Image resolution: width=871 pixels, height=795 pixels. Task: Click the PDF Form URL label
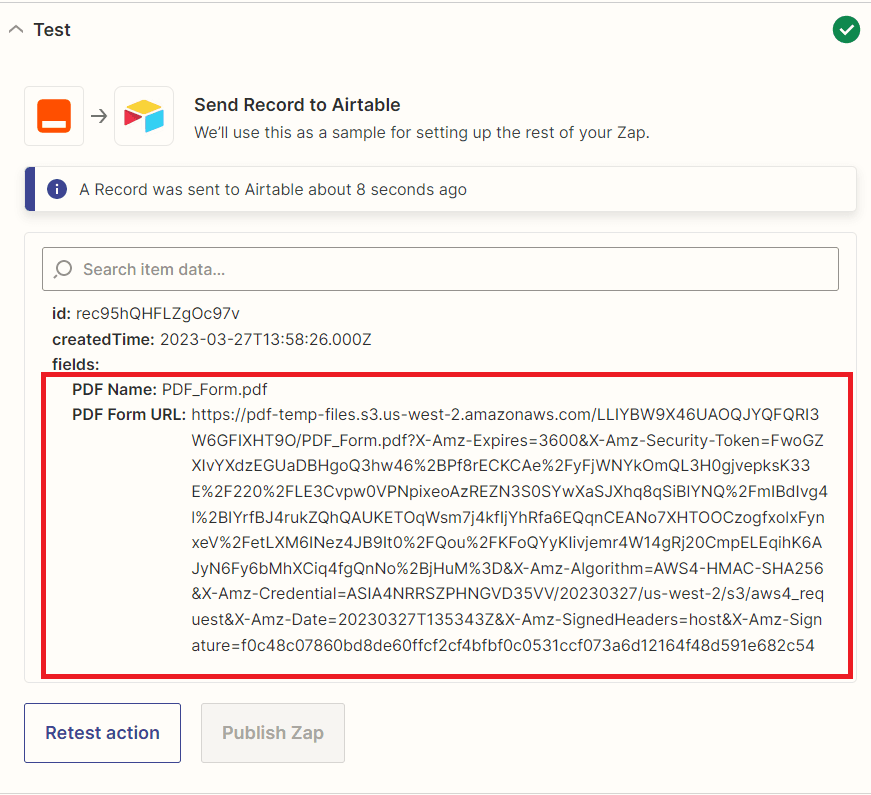[x=129, y=414]
